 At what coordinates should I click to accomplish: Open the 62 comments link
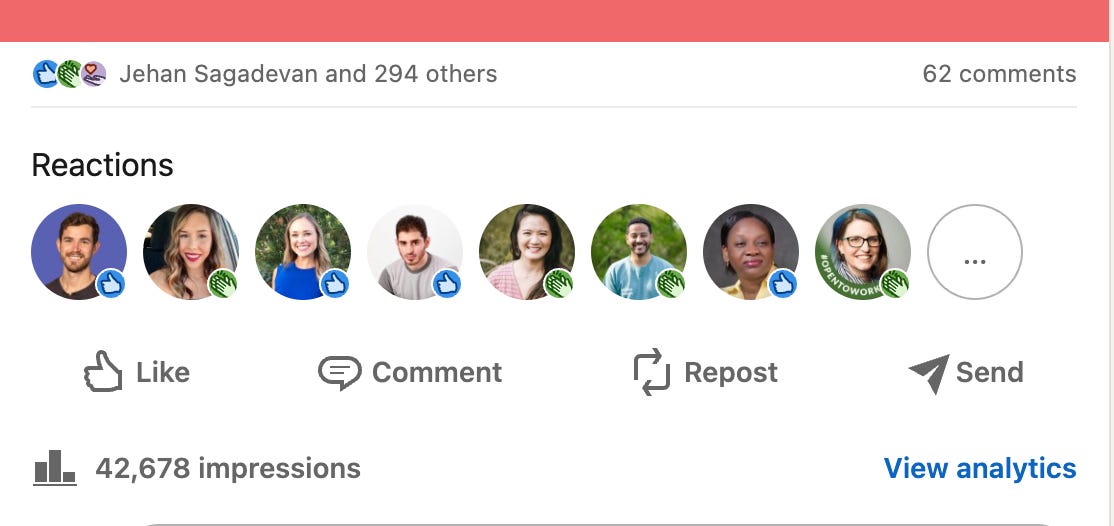tap(999, 74)
